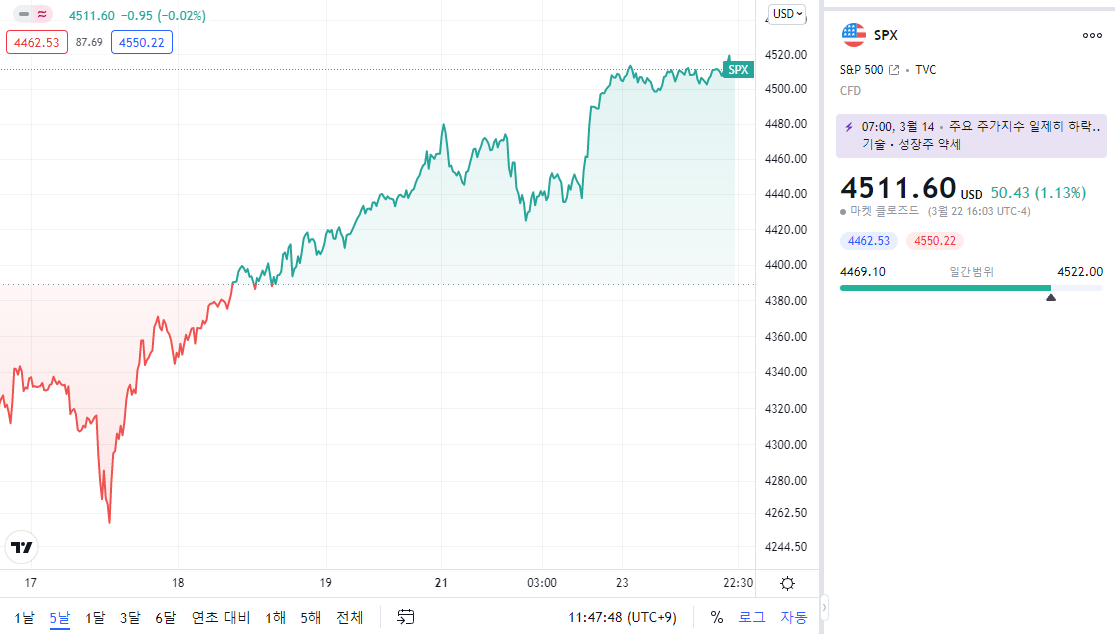Click the 4262.50 price axis label

coord(786,512)
